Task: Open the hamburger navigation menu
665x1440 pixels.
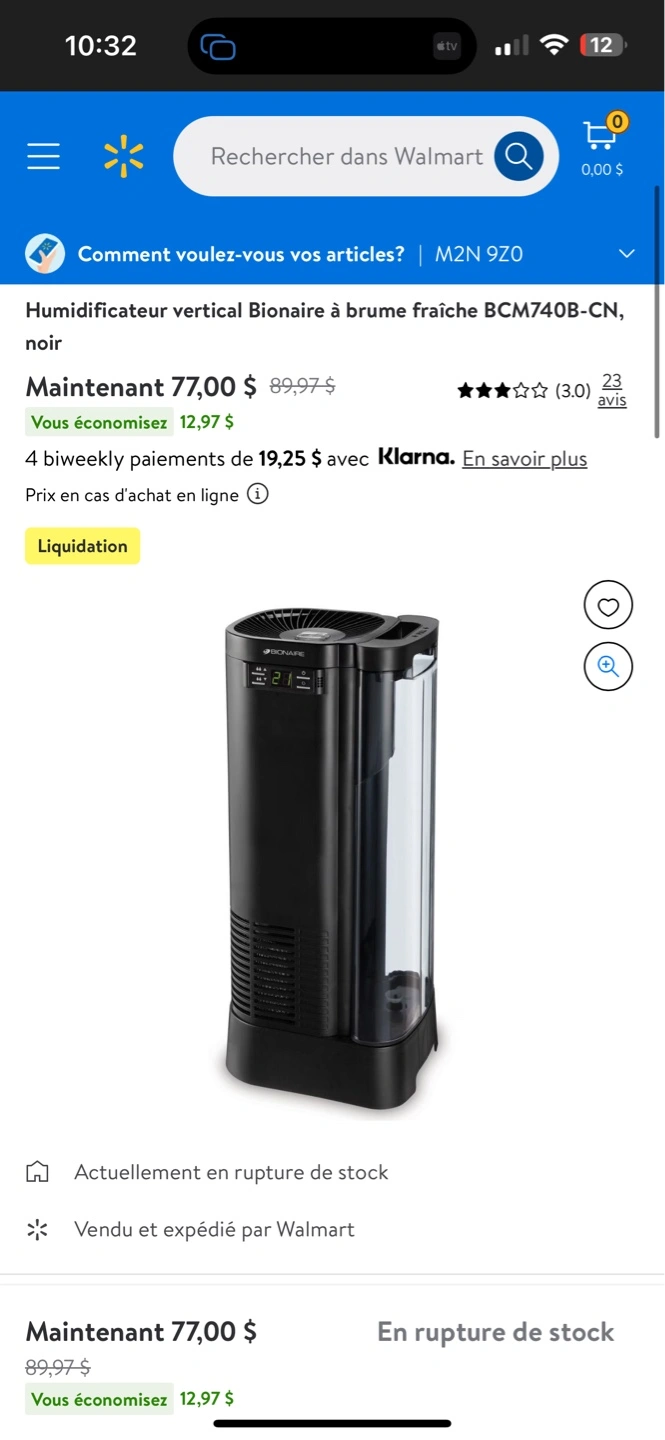Action: 43,156
